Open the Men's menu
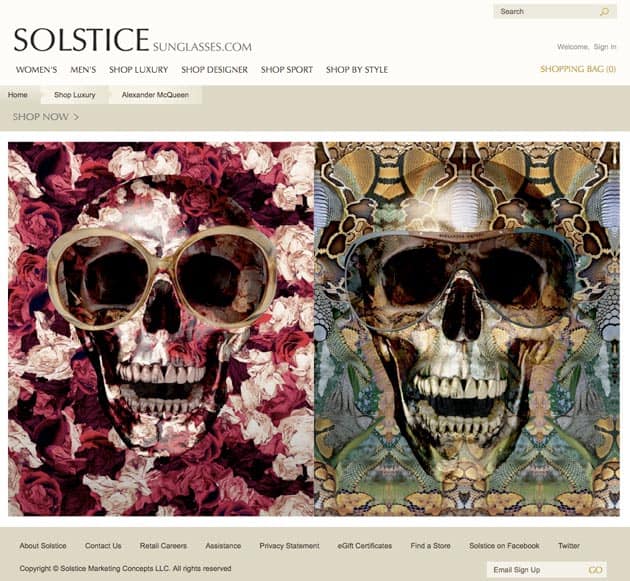630x581 pixels. tap(83, 70)
